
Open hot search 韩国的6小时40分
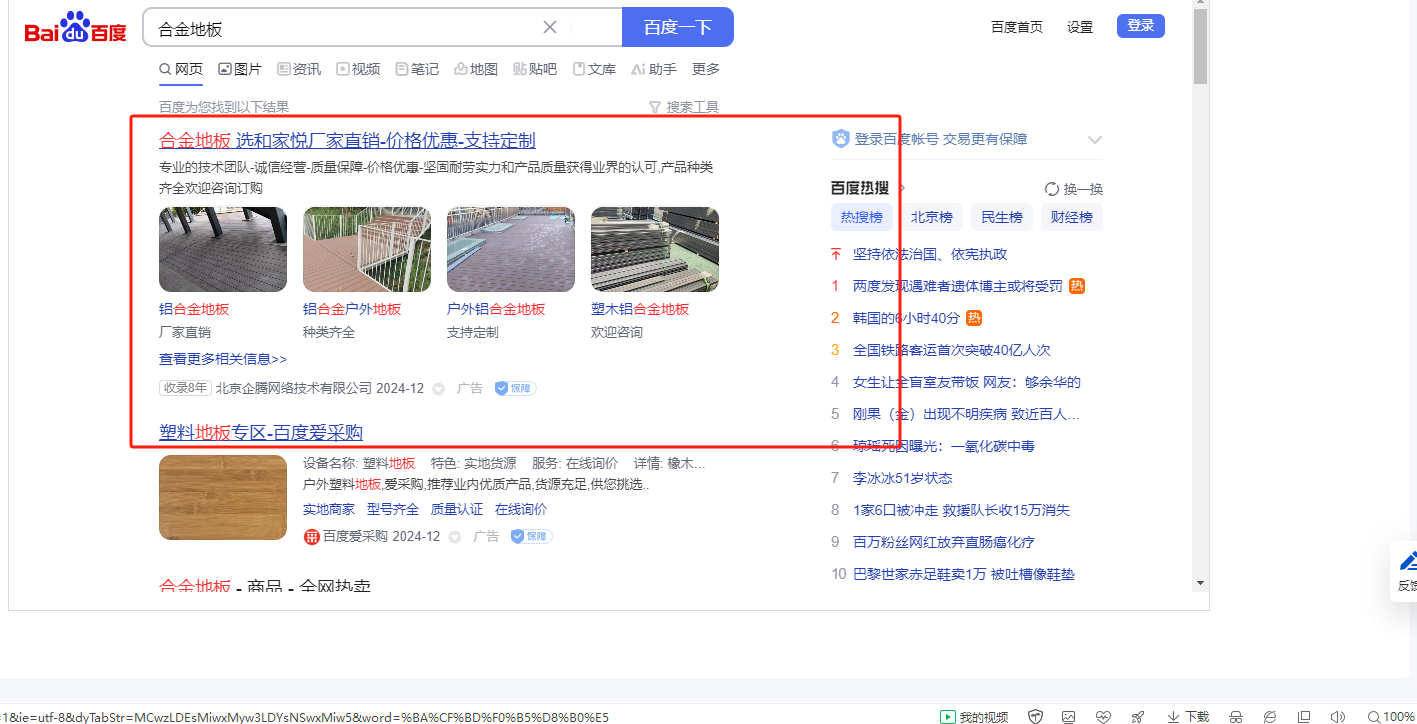pos(906,318)
